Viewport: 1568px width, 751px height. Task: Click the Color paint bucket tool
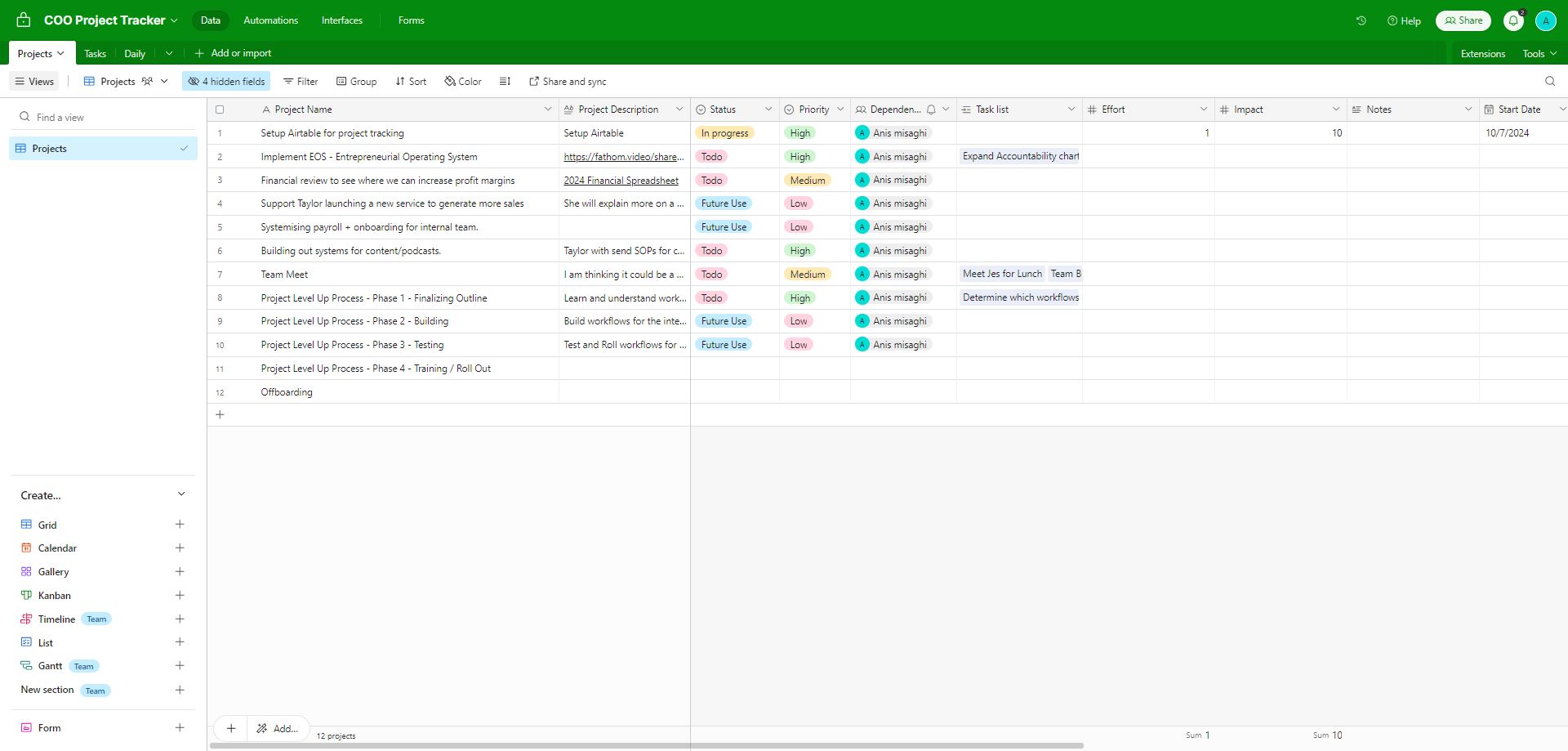point(463,81)
